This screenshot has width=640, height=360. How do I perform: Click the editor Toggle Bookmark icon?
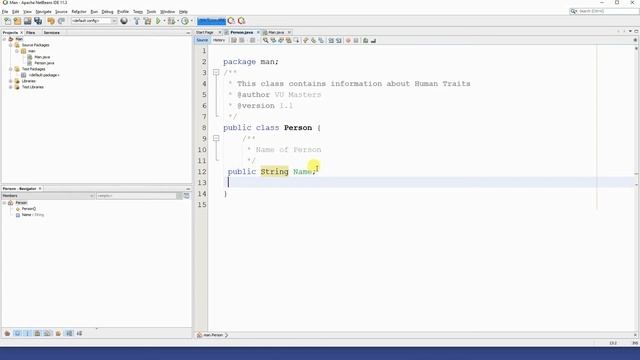(321, 40)
